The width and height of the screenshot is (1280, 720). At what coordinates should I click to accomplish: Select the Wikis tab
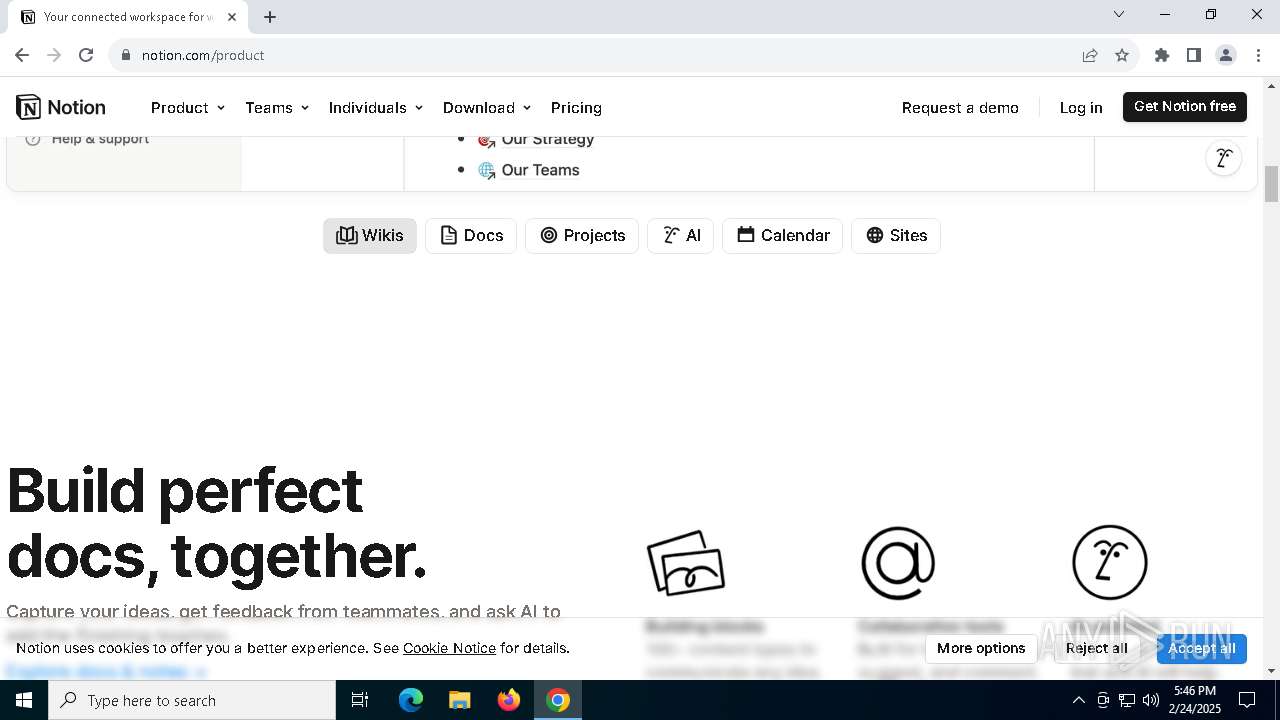pos(370,235)
